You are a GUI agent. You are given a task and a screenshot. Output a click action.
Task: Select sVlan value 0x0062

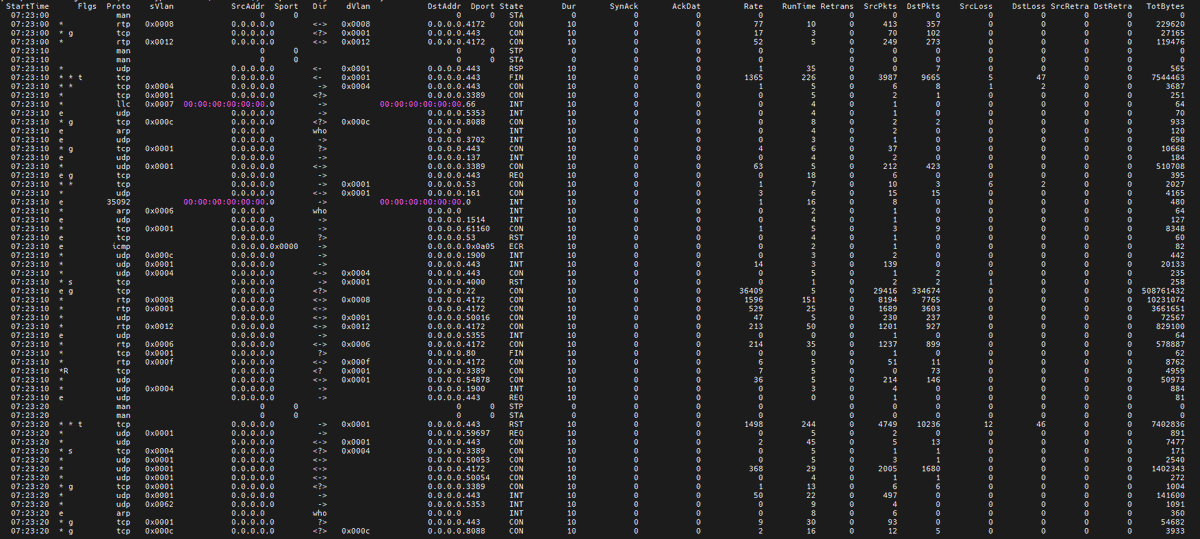160,503
